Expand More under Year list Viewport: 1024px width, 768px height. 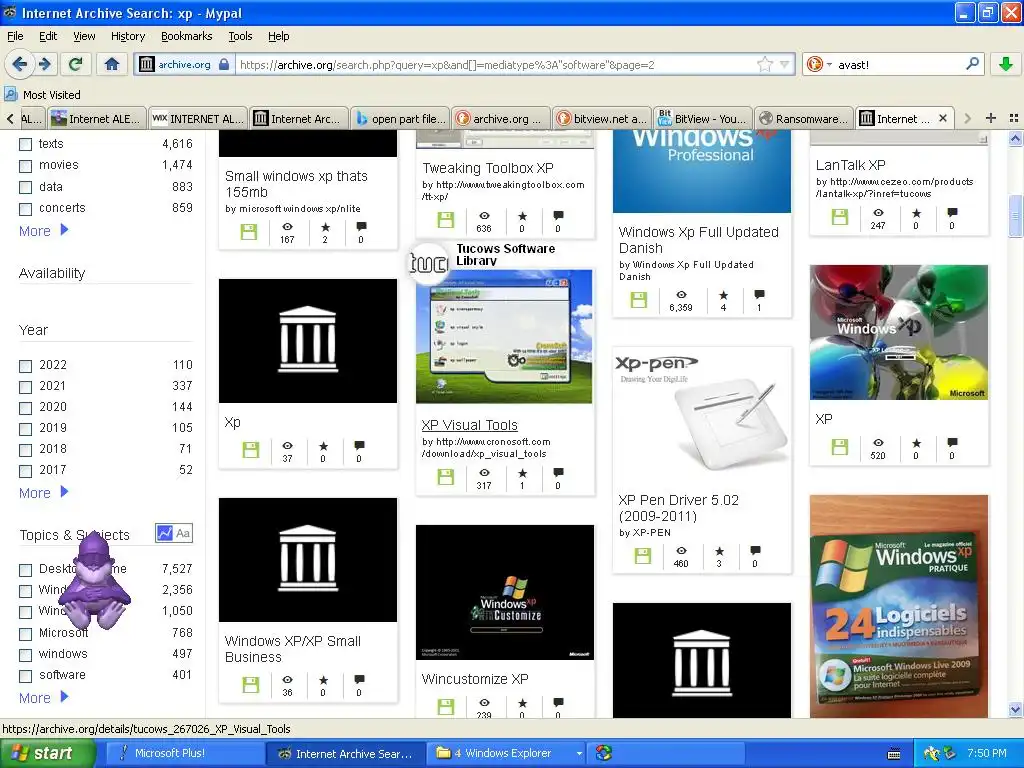pyautogui.click(x=44, y=492)
